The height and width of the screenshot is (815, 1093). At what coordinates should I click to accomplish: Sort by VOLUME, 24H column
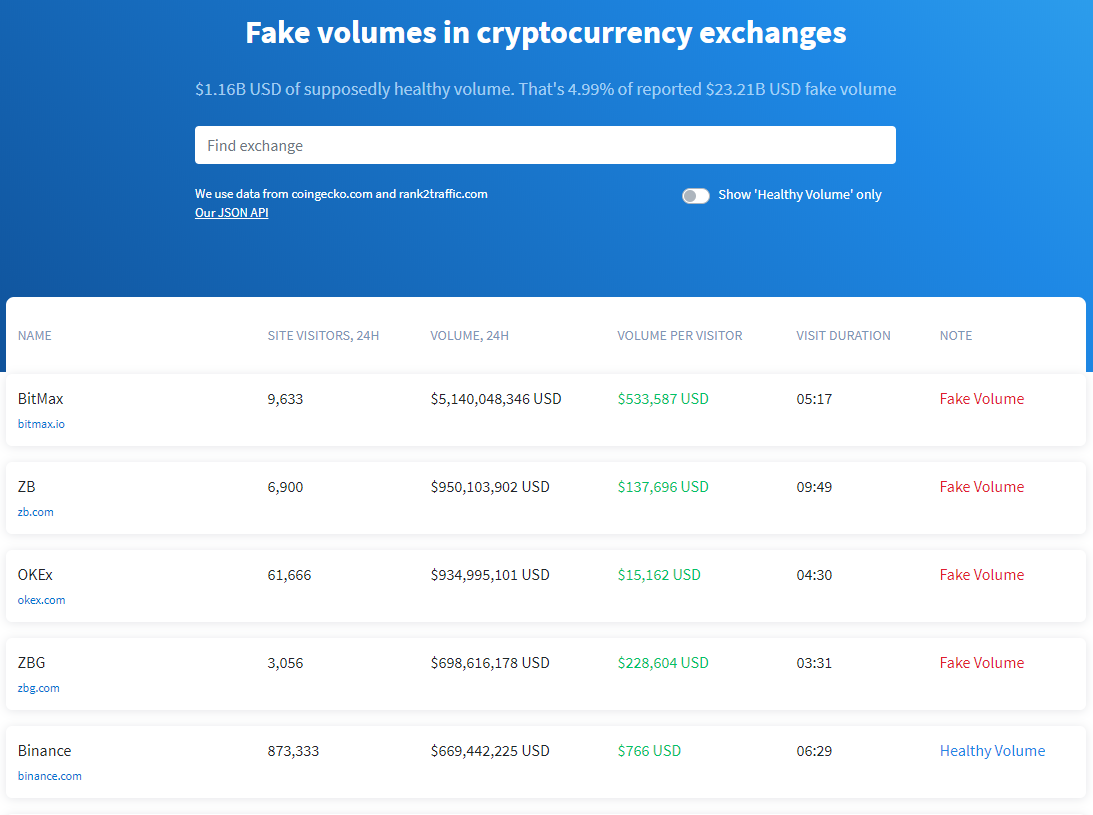469,335
